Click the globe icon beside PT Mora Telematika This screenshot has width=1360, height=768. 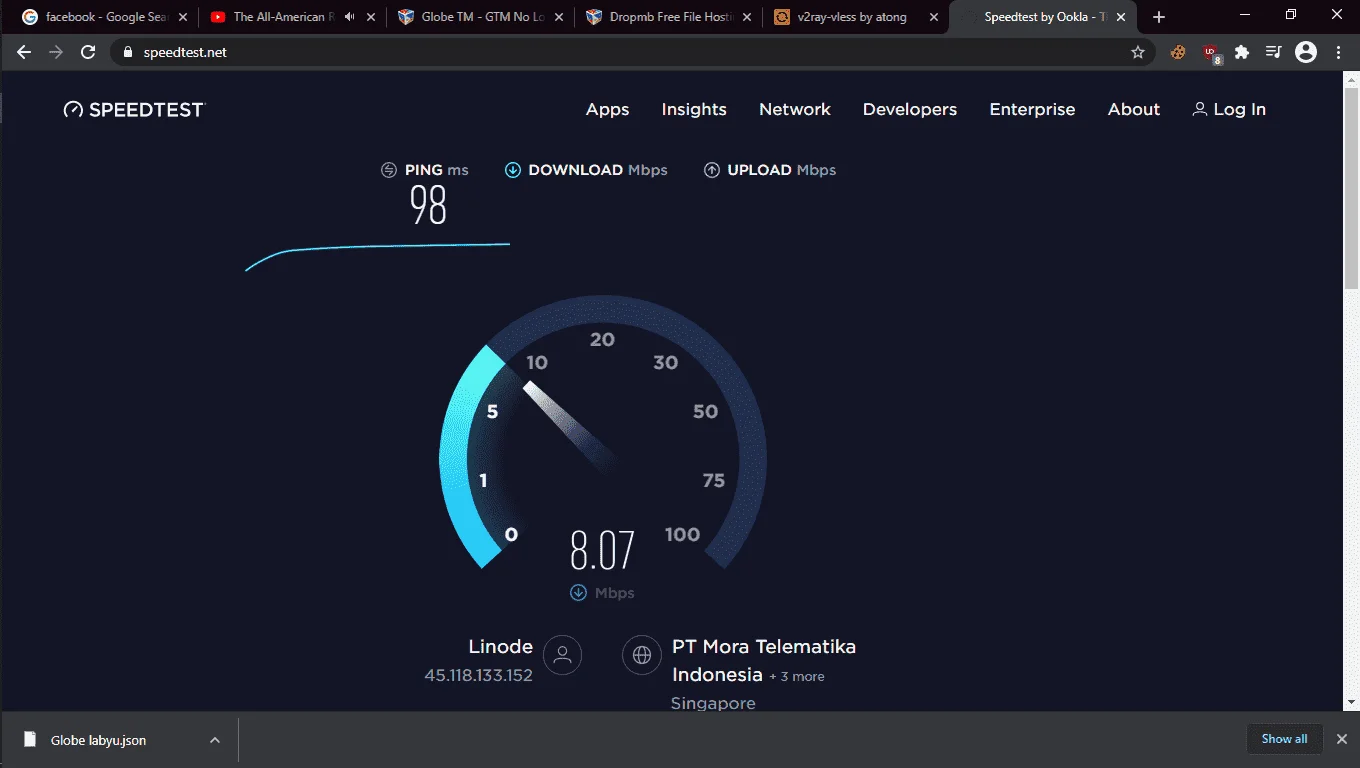pyautogui.click(x=642, y=655)
